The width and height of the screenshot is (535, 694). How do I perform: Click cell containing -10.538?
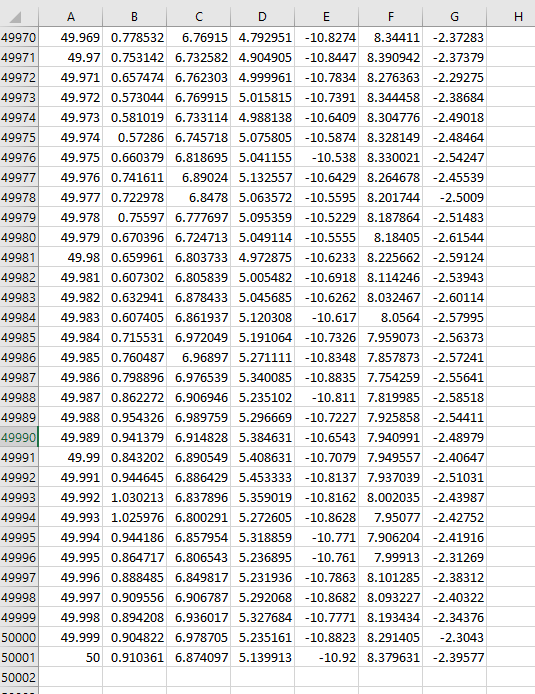pyautogui.click(x=327, y=158)
